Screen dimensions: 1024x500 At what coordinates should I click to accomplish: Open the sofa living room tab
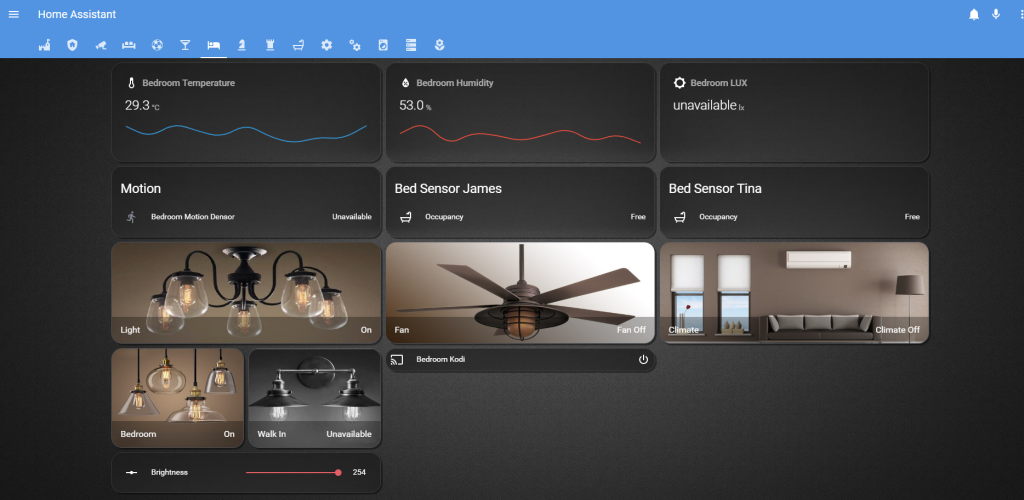pos(129,45)
